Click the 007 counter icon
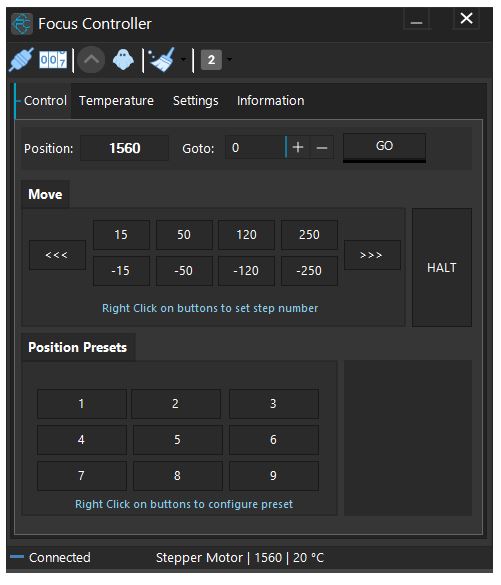Image resolution: width=501 pixels, height=585 pixels. [53, 60]
